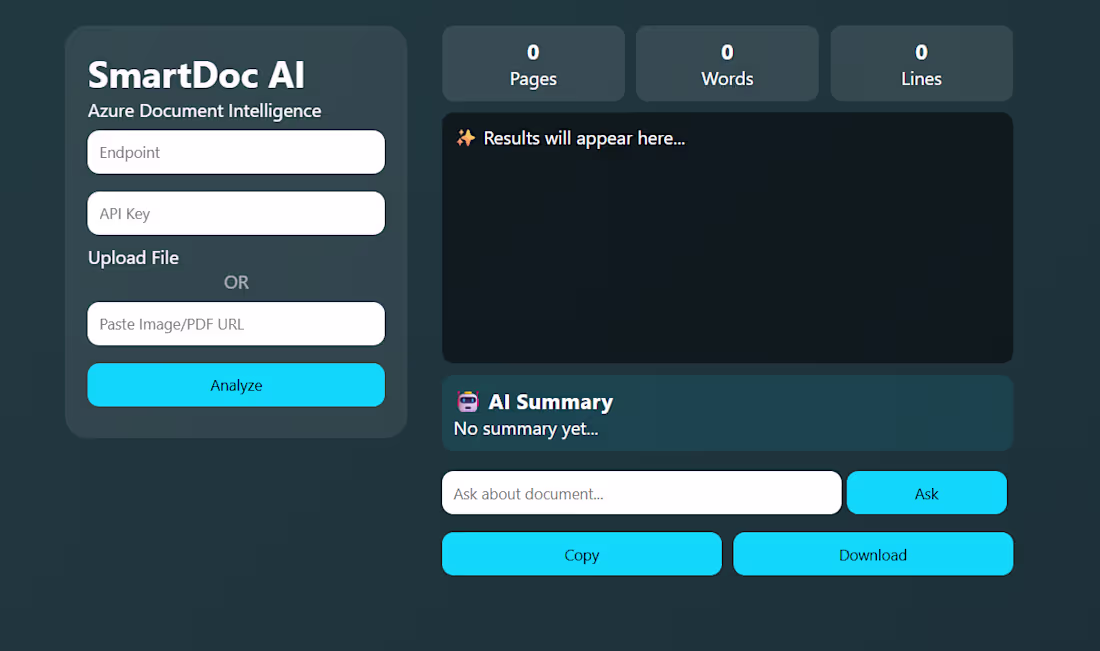Copy the results with Copy button
This screenshot has height=651, width=1100.
pos(582,554)
